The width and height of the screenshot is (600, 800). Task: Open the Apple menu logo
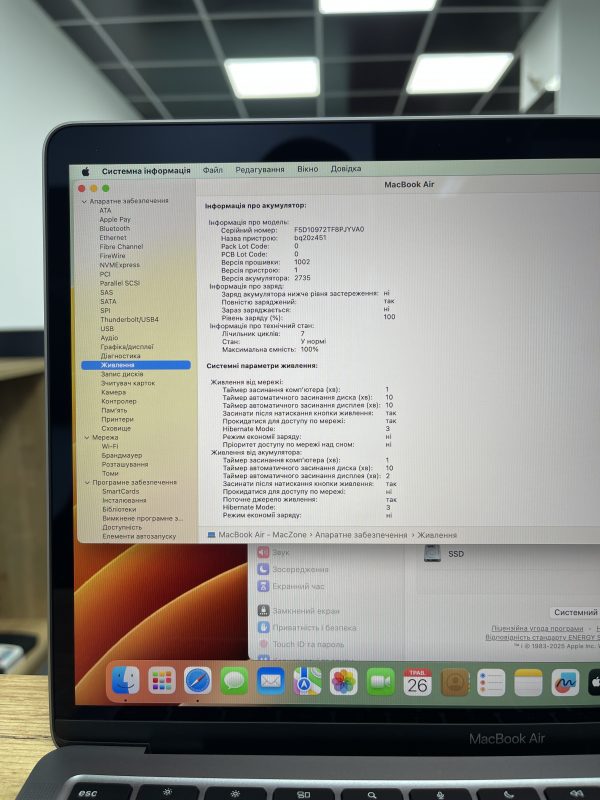click(86, 171)
